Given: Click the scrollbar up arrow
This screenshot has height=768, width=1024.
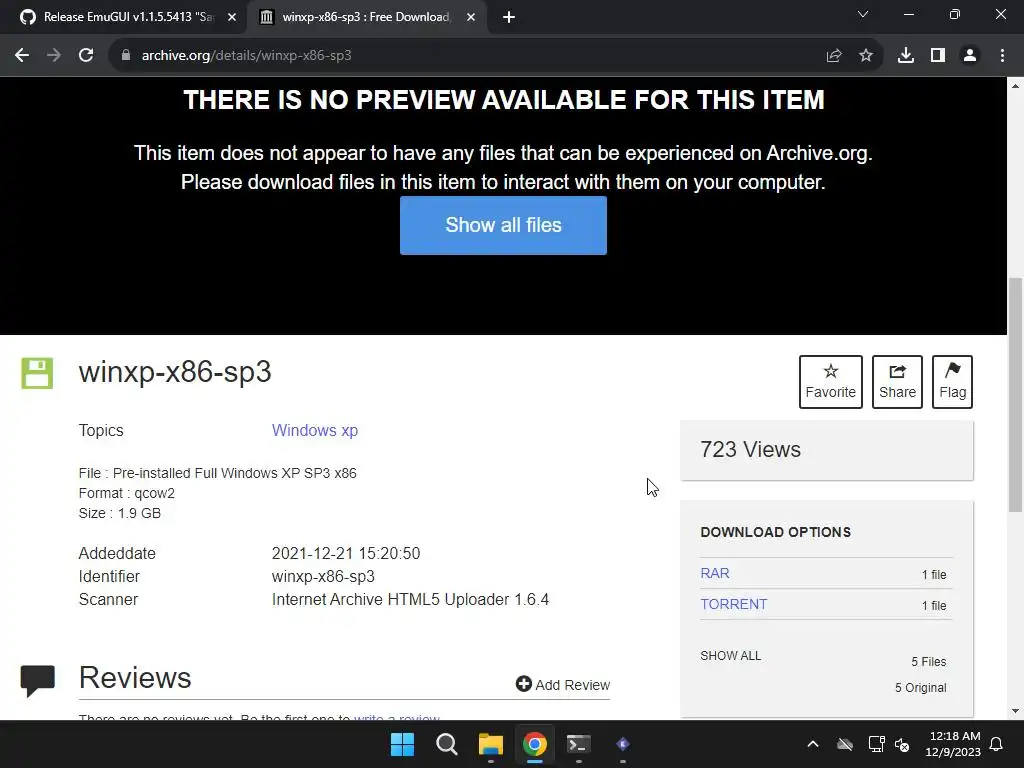Looking at the screenshot, I should click(x=1016, y=86).
